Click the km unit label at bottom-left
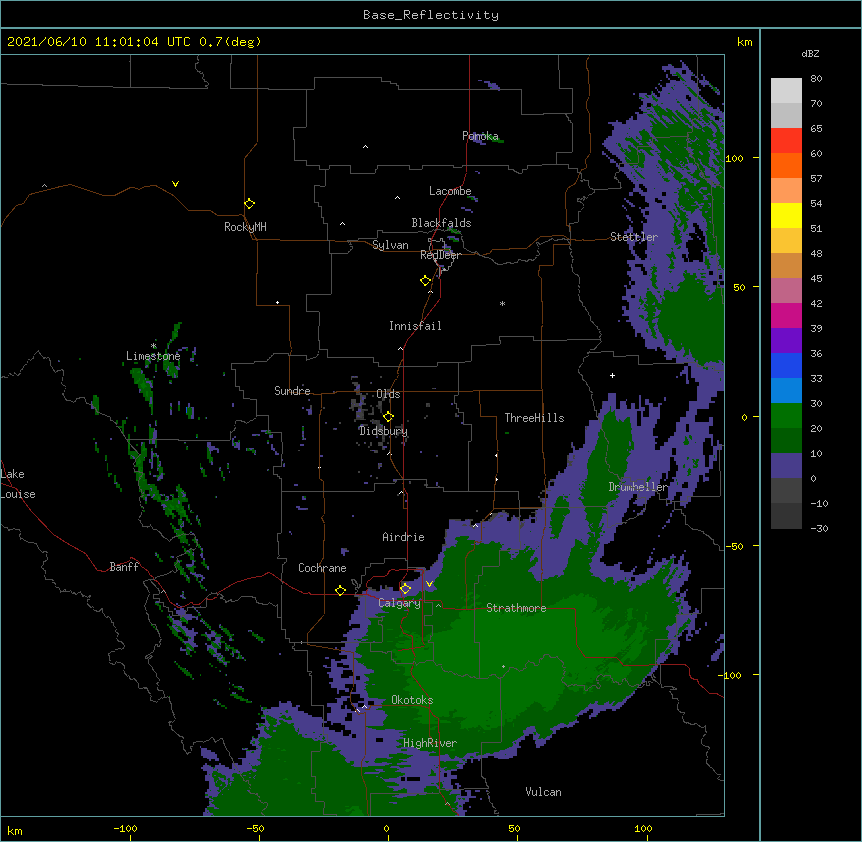The height and width of the screenshot is (842, 862). pos(15,831)
